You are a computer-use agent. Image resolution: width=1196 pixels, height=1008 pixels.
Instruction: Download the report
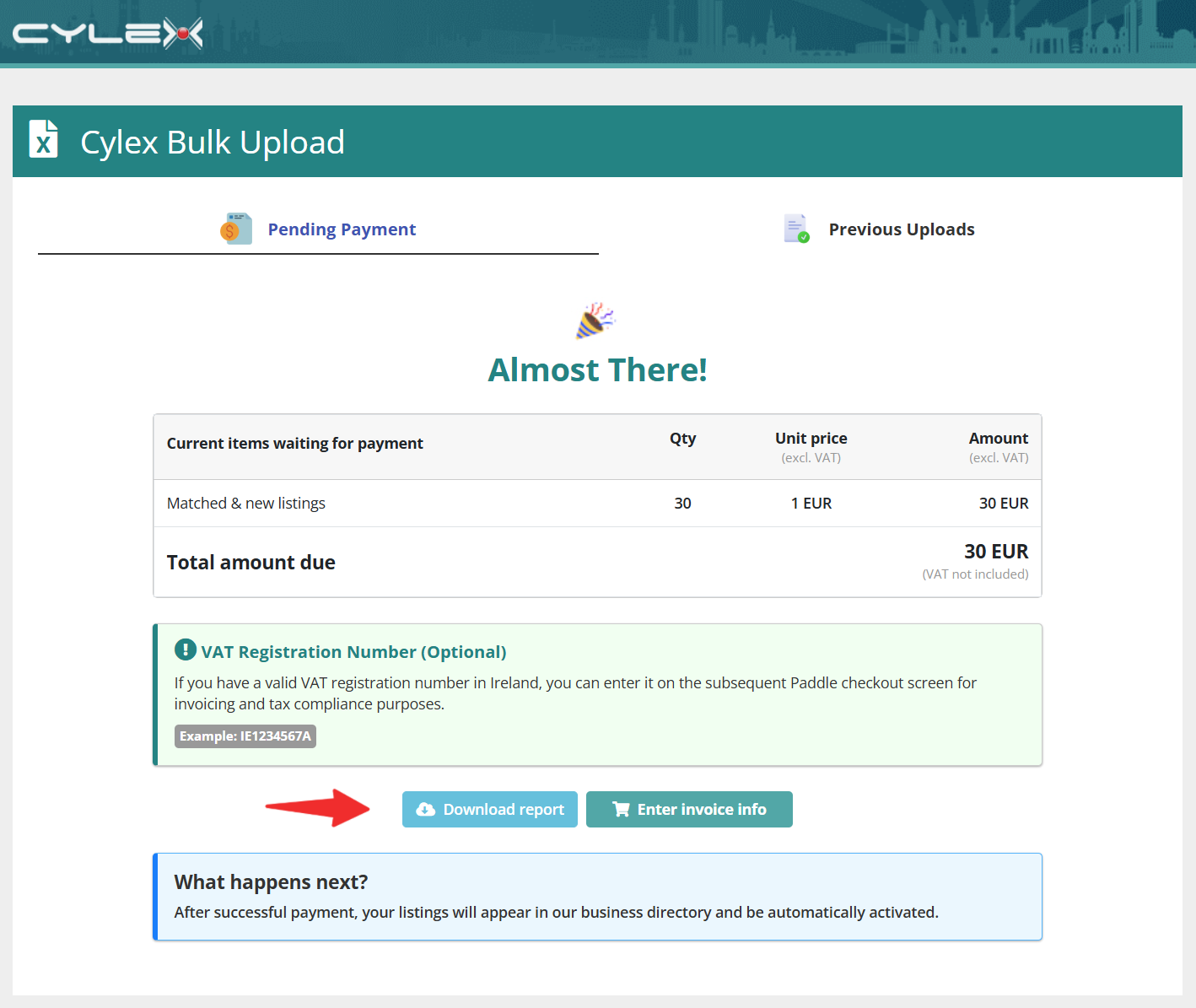(490, 809)
